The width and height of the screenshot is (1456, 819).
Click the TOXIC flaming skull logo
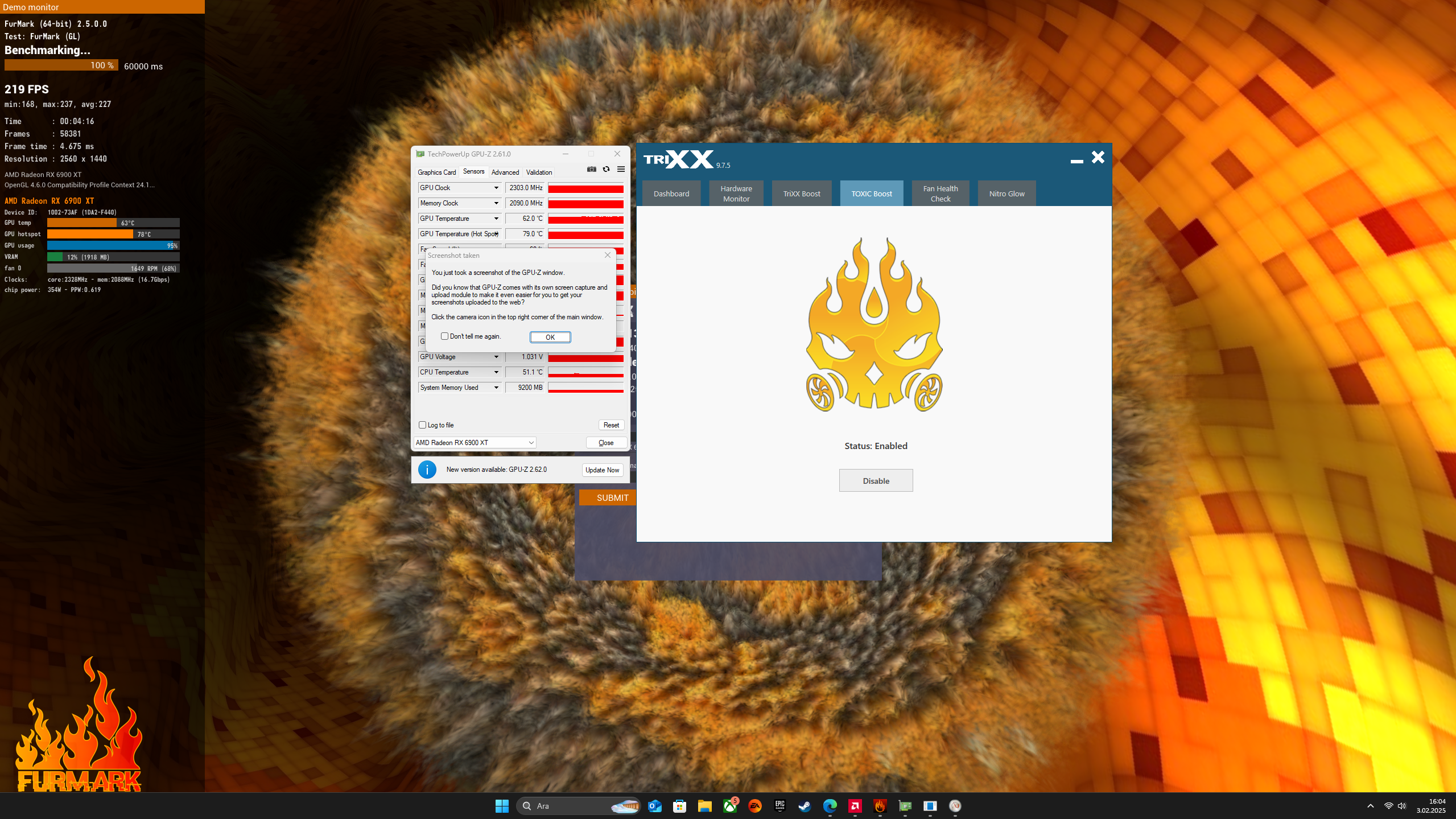click(x=875, y=324)
